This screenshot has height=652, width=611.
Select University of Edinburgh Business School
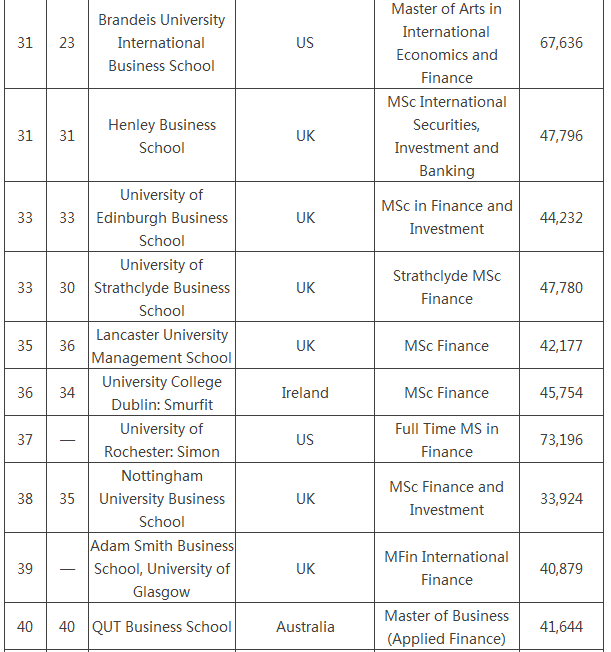[x=161, y=217]
